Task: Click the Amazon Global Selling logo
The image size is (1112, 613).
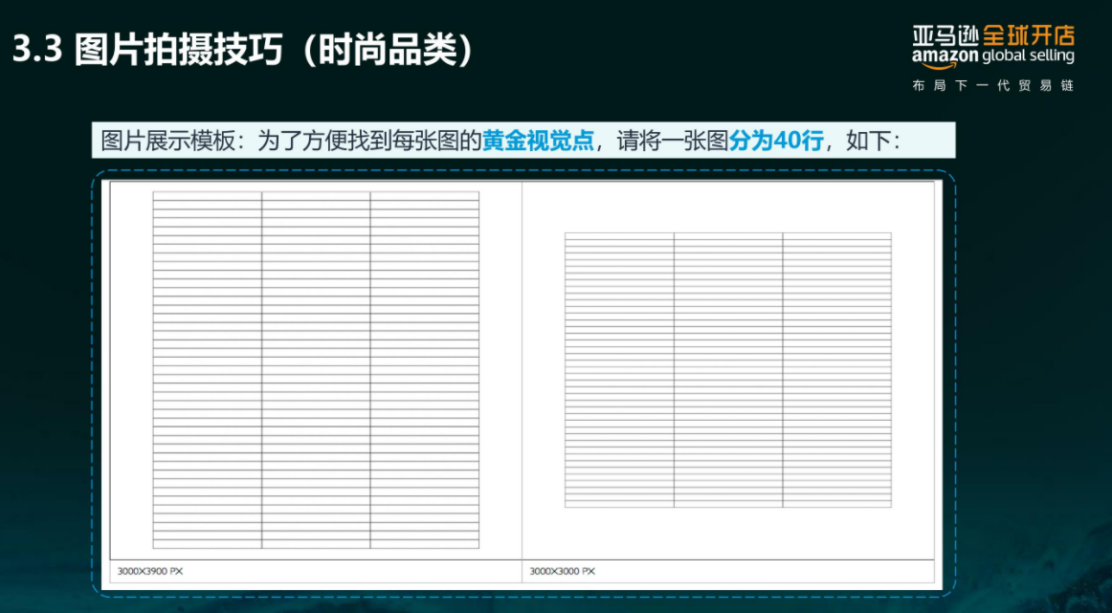Action: (x=993, y=46)
